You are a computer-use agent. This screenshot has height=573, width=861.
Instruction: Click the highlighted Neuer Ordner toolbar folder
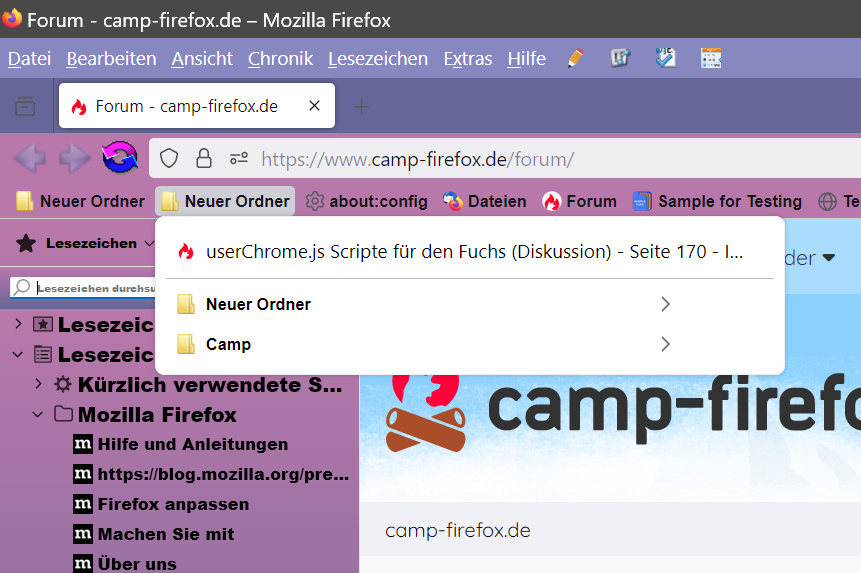point(225,201)
